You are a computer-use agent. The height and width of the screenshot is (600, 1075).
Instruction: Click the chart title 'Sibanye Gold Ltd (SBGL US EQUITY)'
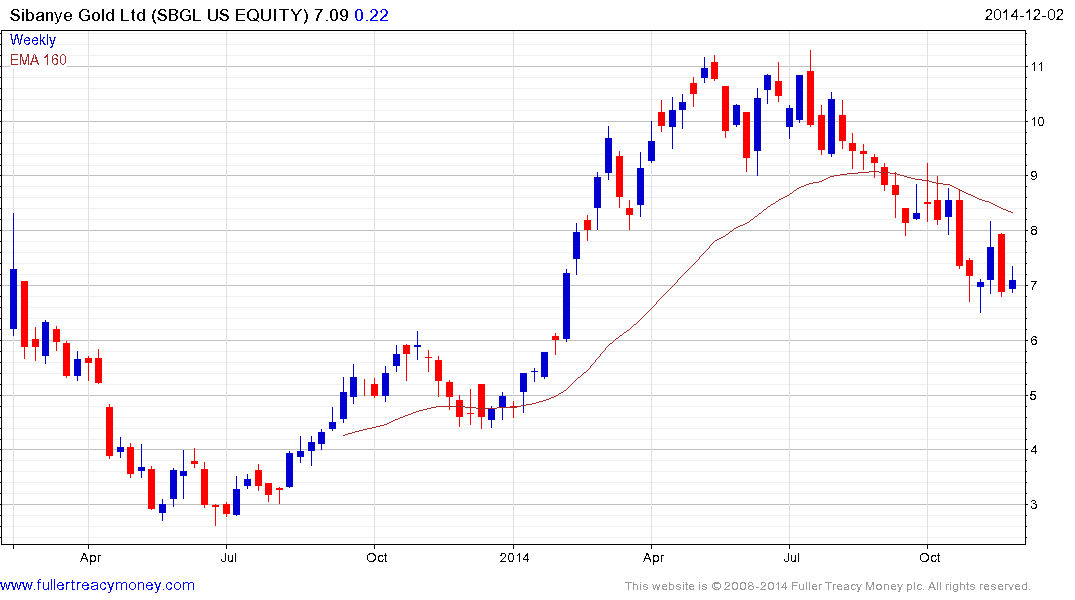point(159,15)
